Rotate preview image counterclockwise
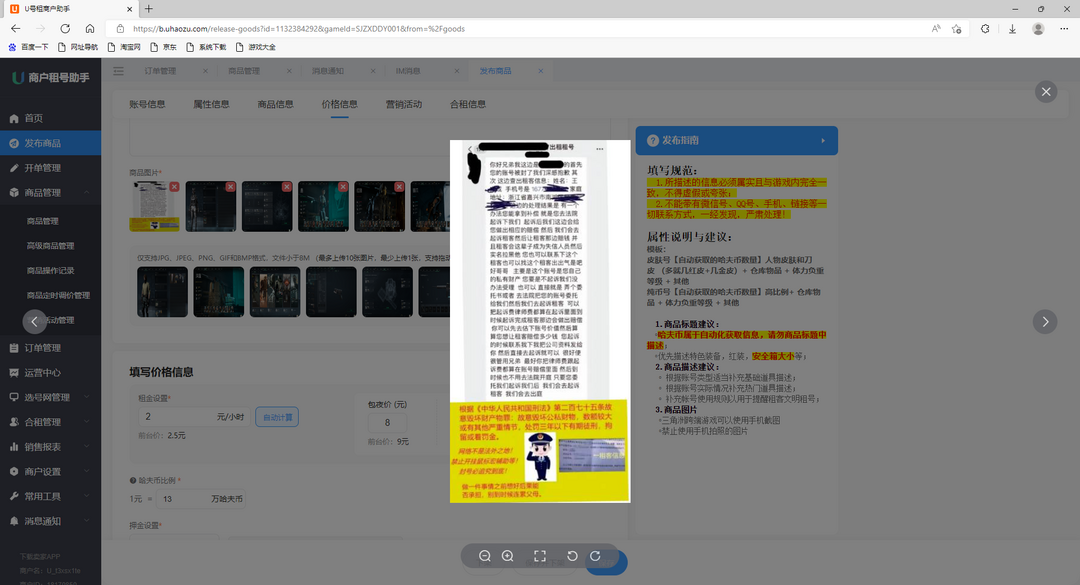The image size is (1080, 585). (x=572, y=556)
